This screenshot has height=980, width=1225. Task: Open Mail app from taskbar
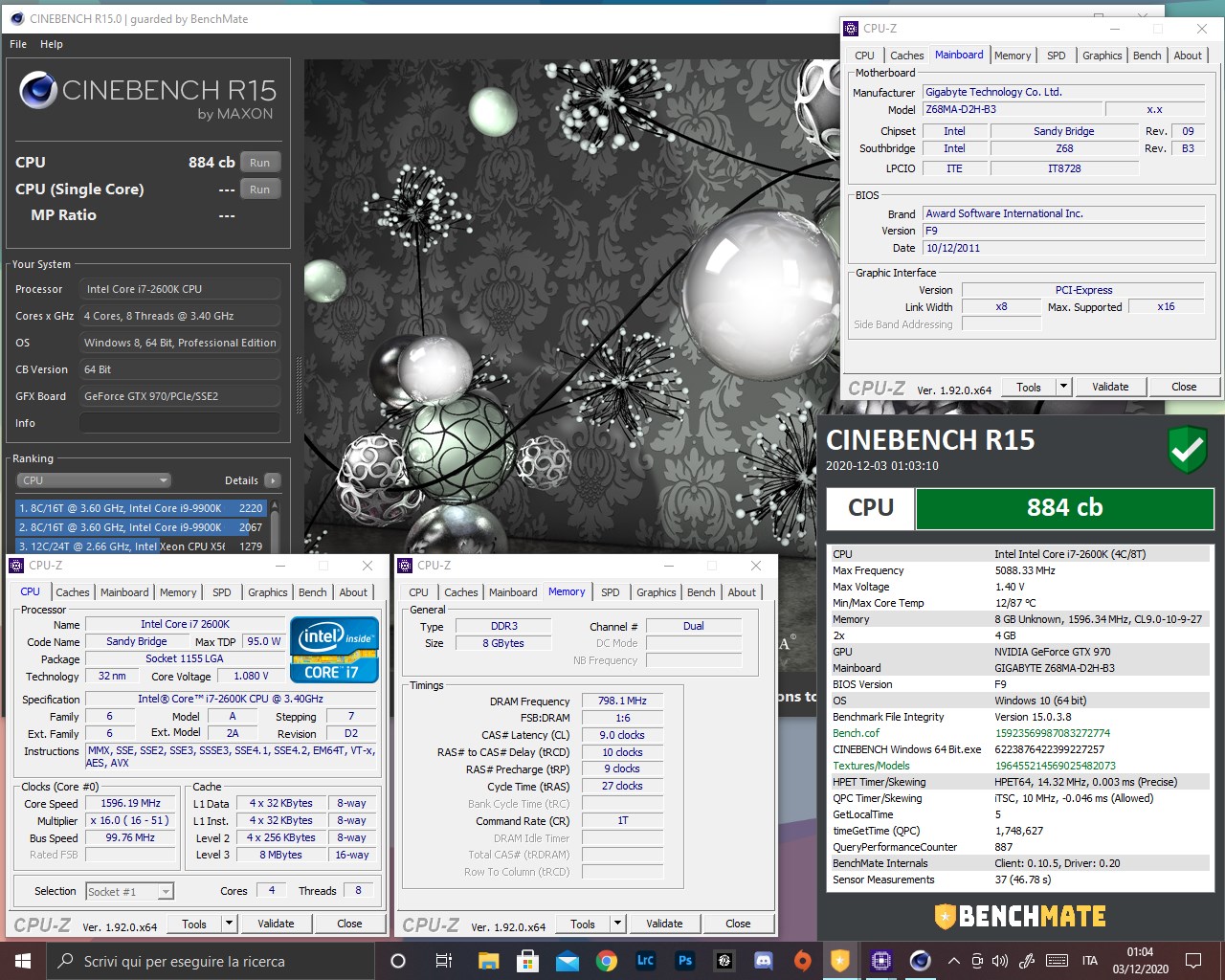click(567, 961)
